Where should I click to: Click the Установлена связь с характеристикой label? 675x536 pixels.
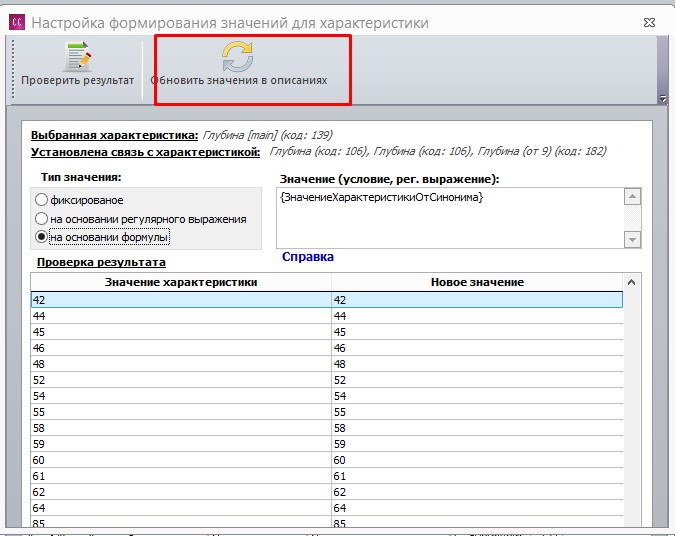(x=146, y=152)
